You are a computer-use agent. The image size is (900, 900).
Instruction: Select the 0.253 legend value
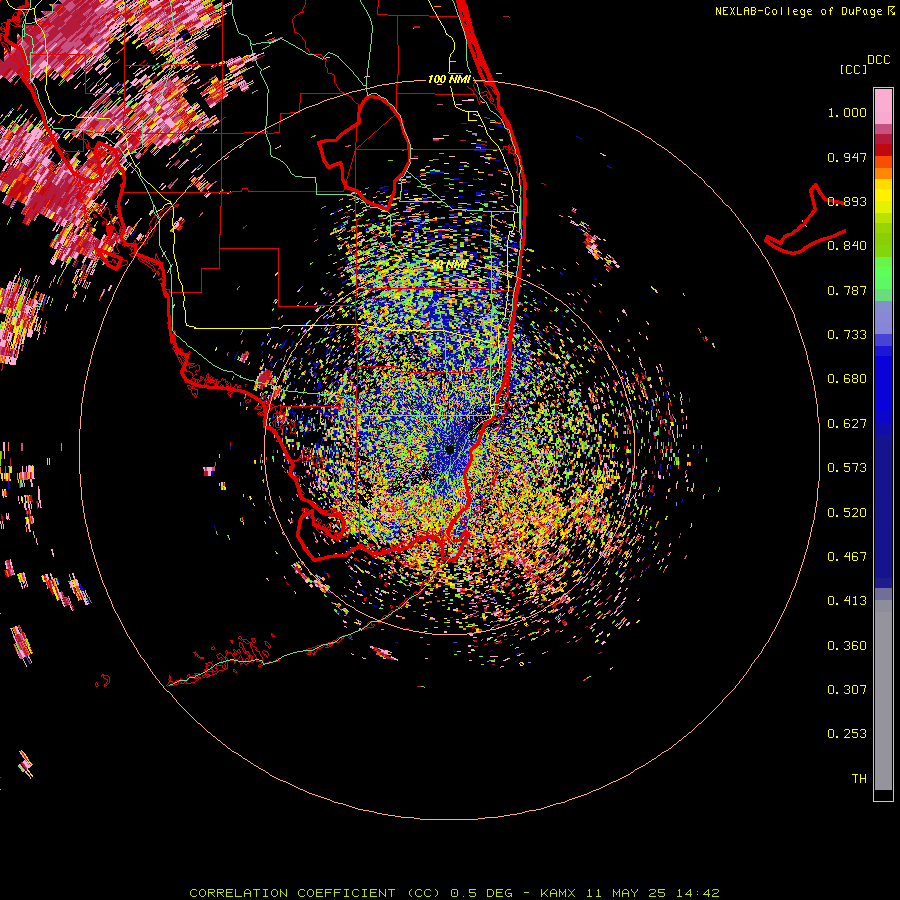pos(847,734)
